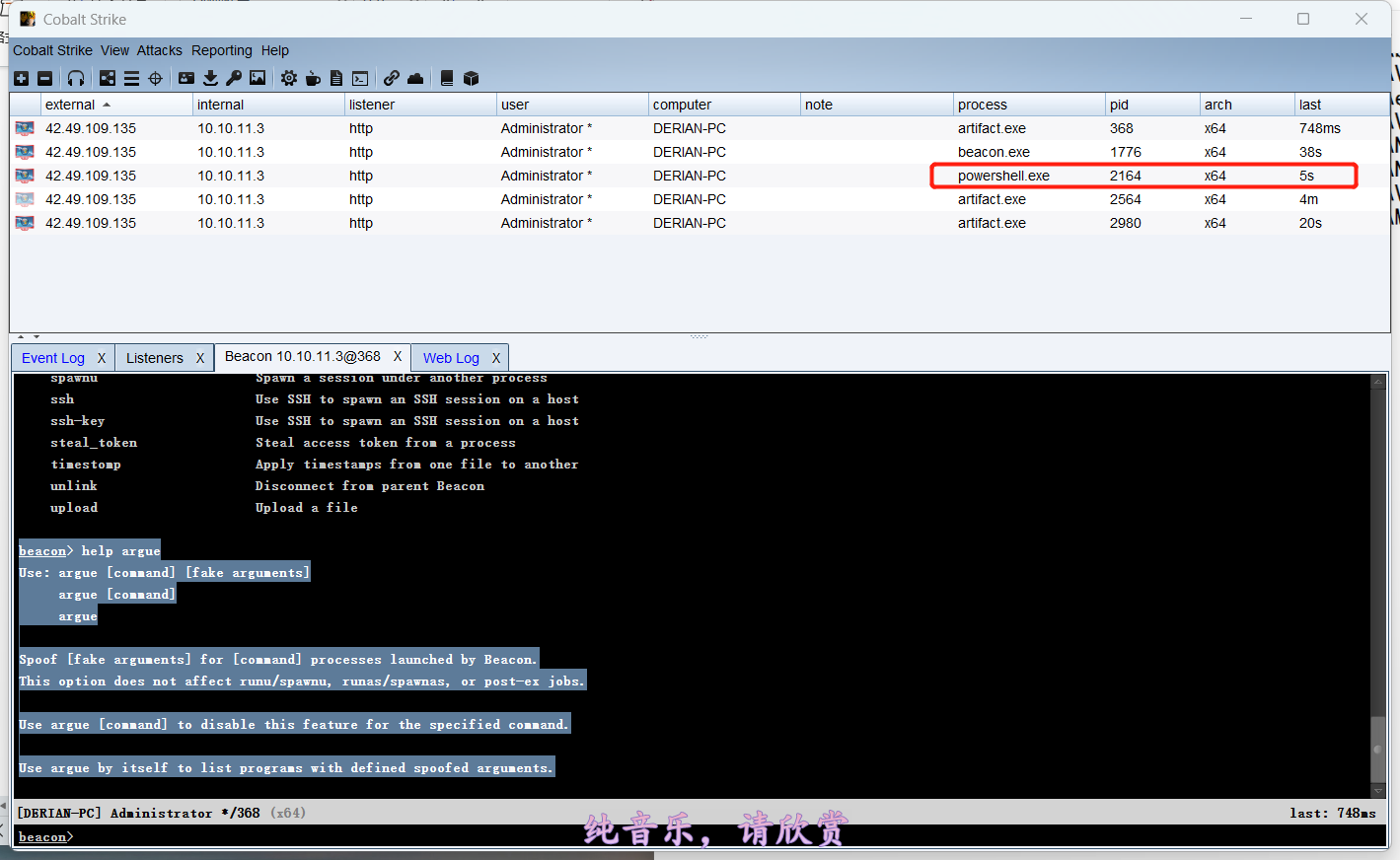
Task: Click the chain link Host File icon
Action: (392, 78)
